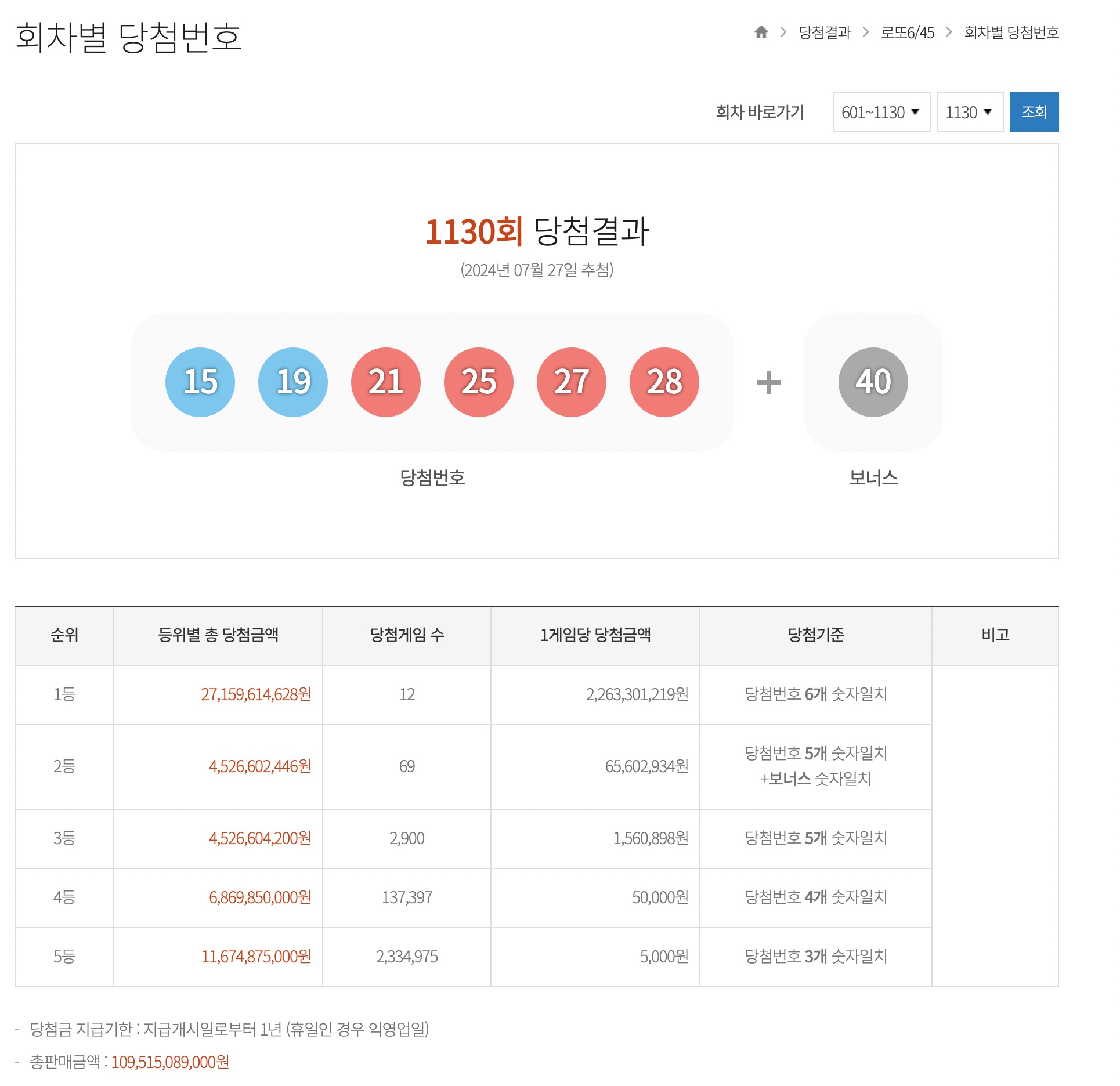Click the red number 28 ball
Viewport: 1120px width, 1086px height.
(x=663, y=382)
